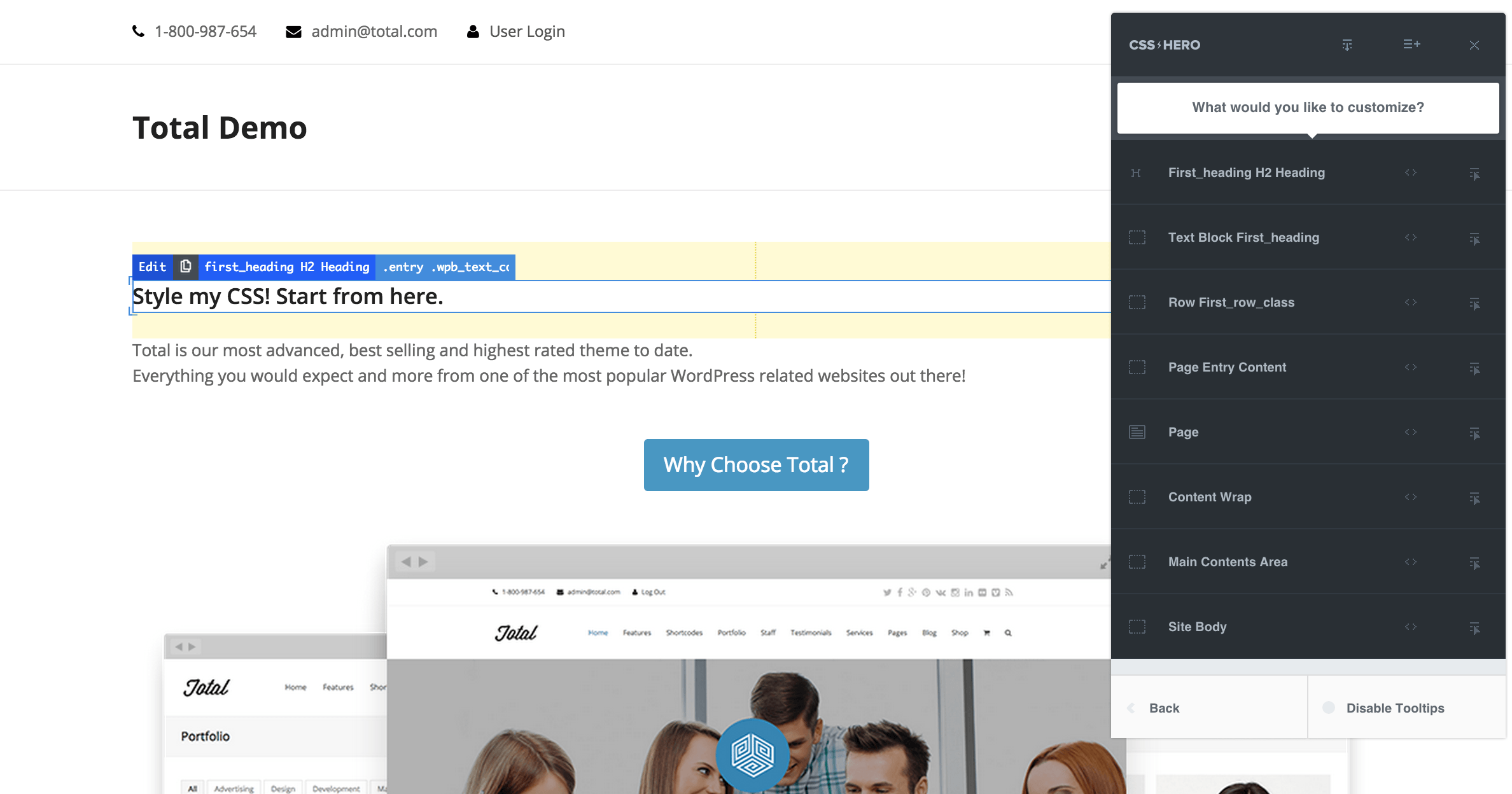
Task: Open code view for Content Wrap
Action: click(x=1411, y=497)
